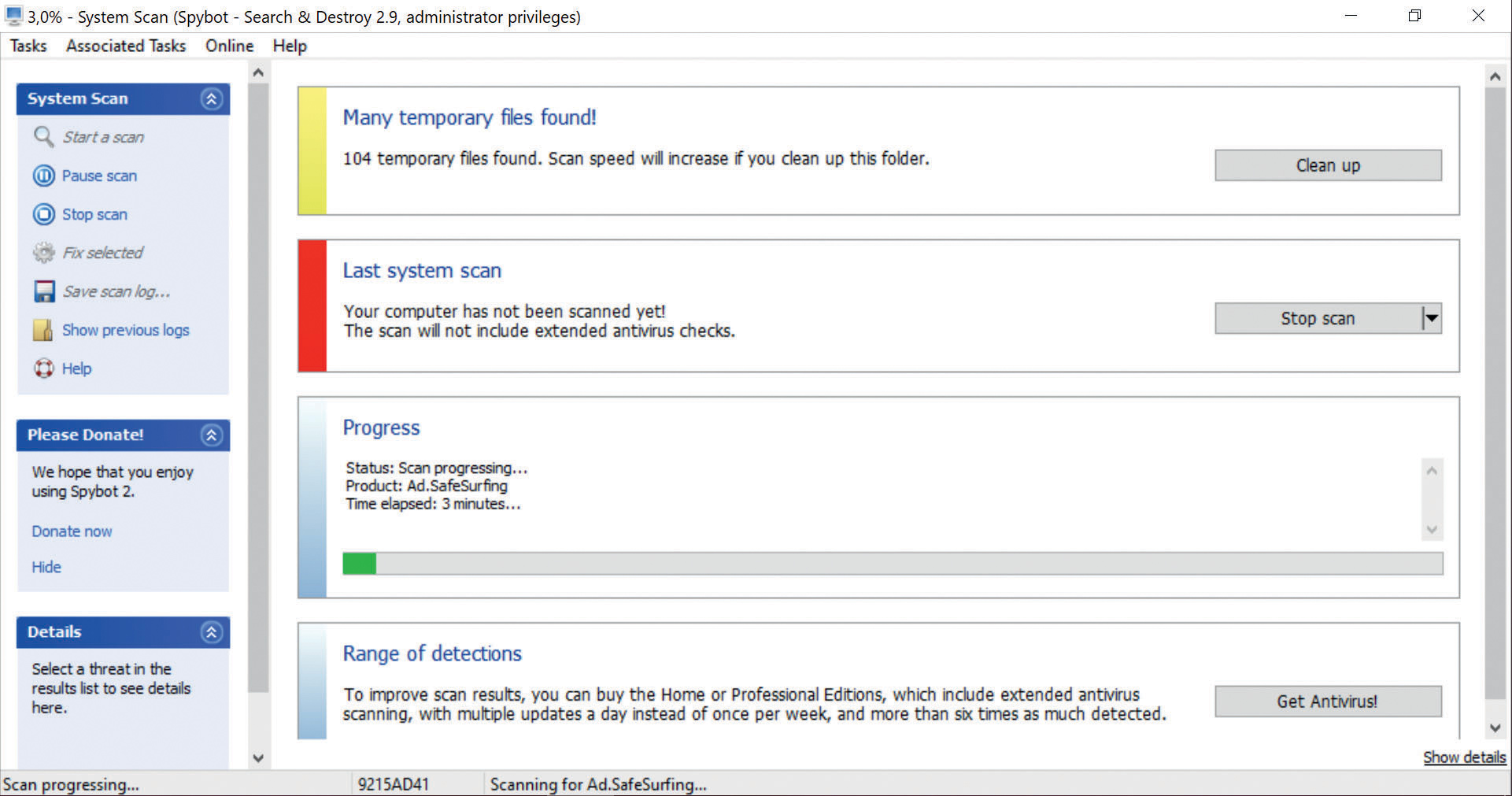1512x796 pixels.
Task: Click the Pause scan icon
Action: click(x=43, y=176)
